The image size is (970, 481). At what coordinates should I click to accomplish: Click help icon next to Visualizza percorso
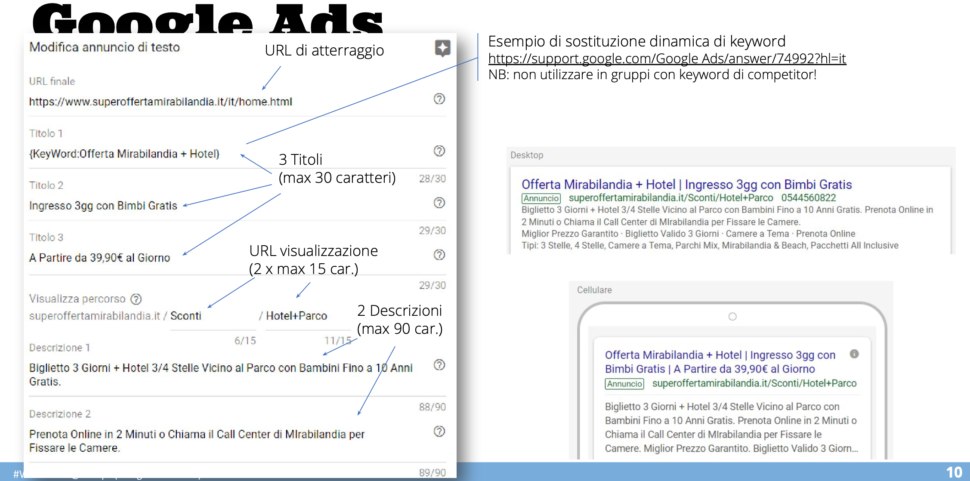coord(136,299)
